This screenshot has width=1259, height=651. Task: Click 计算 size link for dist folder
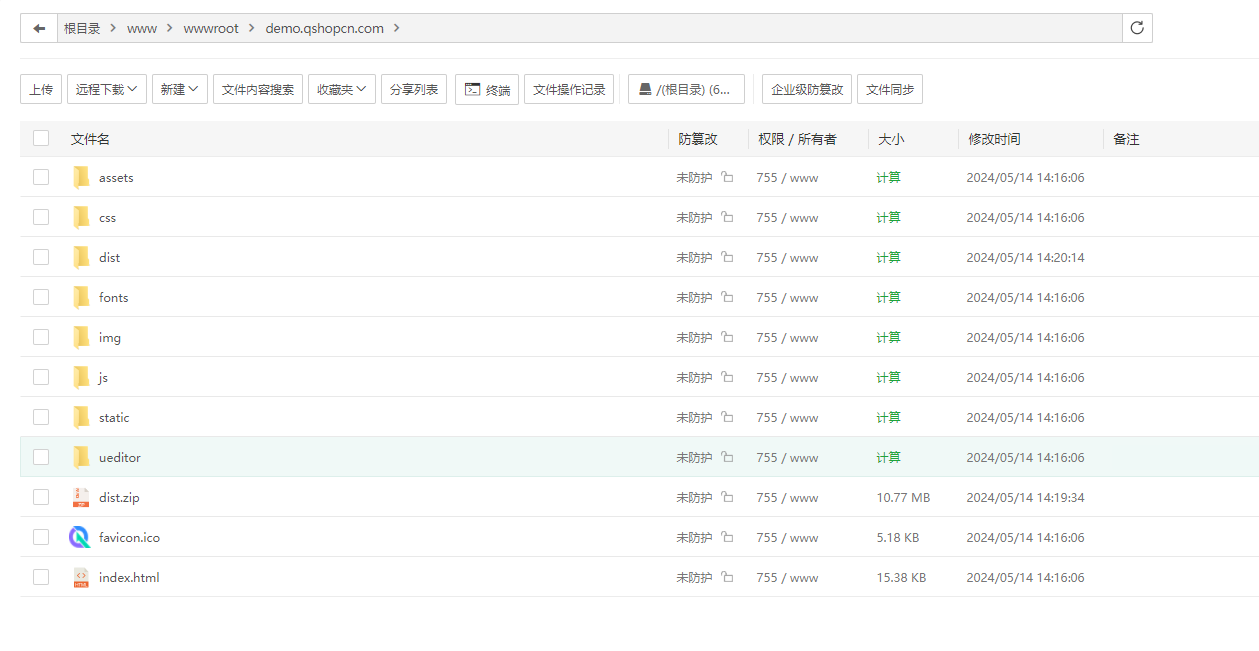pos(888,257)
